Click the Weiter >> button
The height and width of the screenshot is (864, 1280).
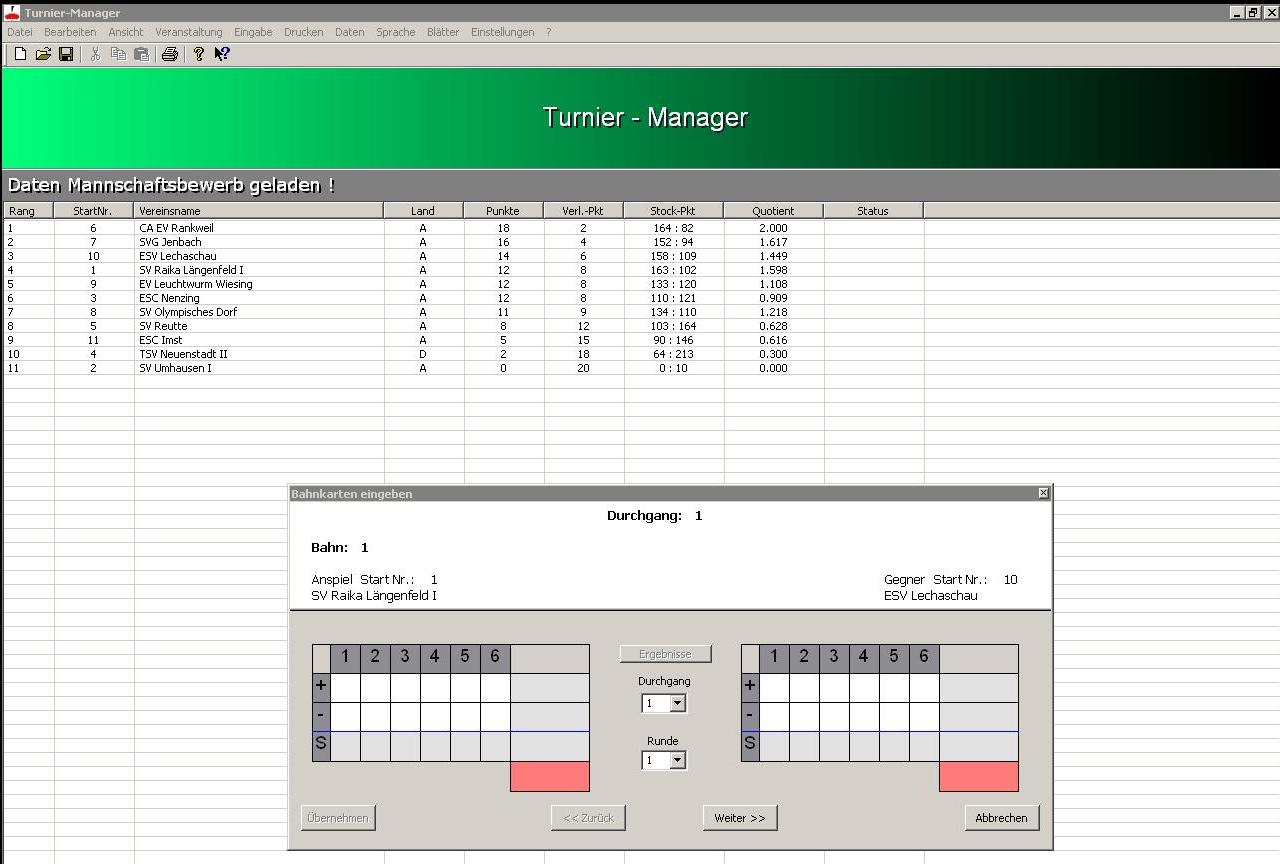click(740, 818)
